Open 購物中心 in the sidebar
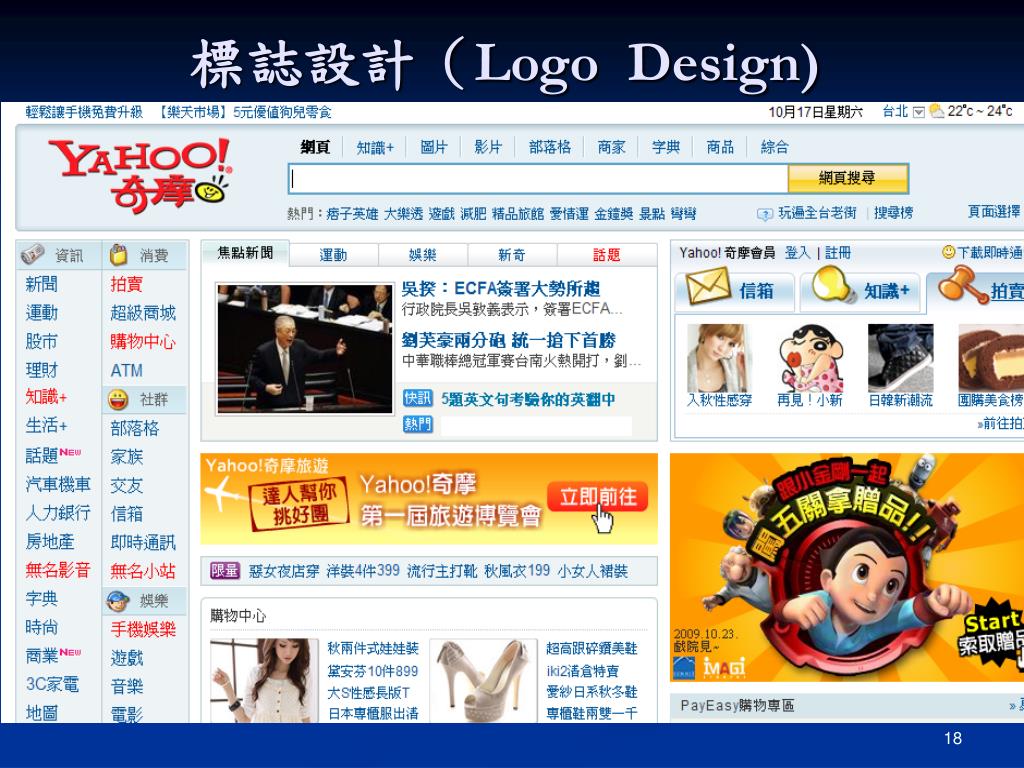The height and width of the screenshot is (768, 1024). tap(143, 342)
